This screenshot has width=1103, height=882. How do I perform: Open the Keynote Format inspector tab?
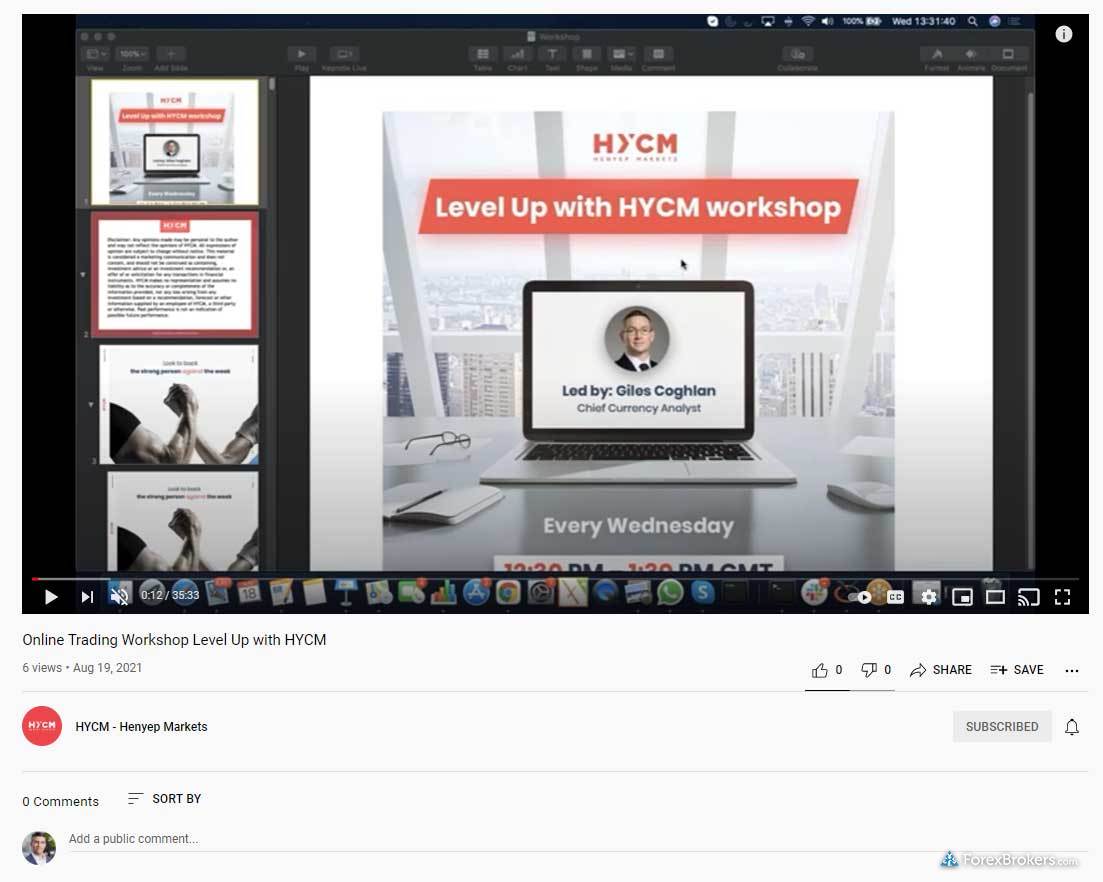(x=936, y=54)
